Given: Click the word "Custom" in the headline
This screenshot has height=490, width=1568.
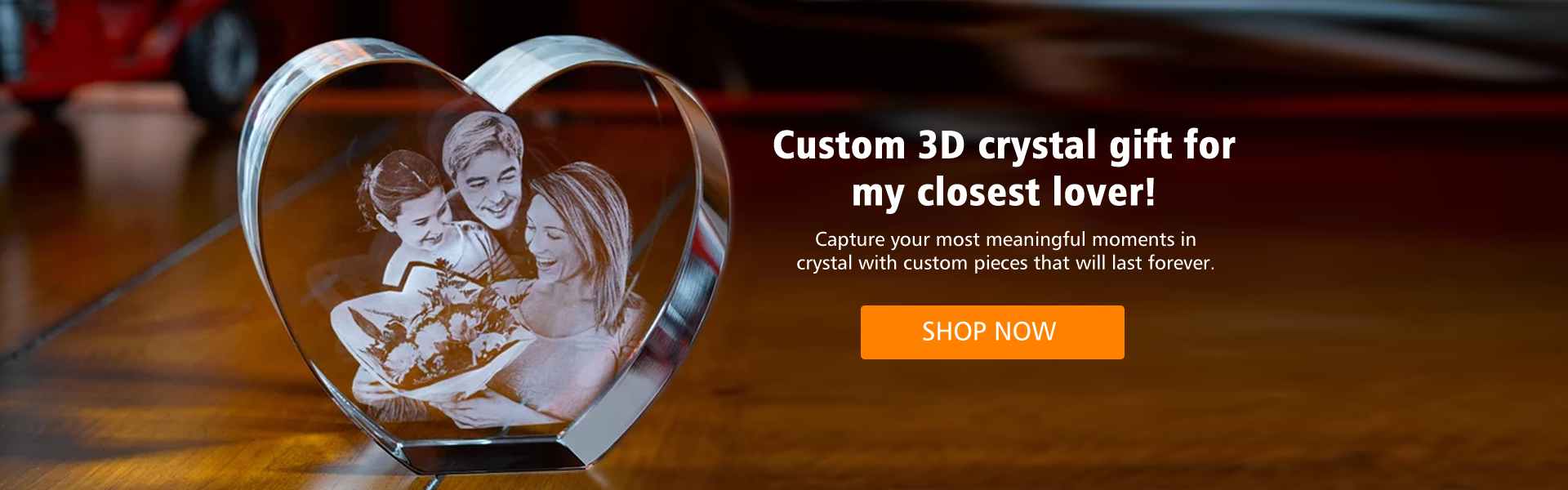Looking at the screenshot, I should pos(840,145).
